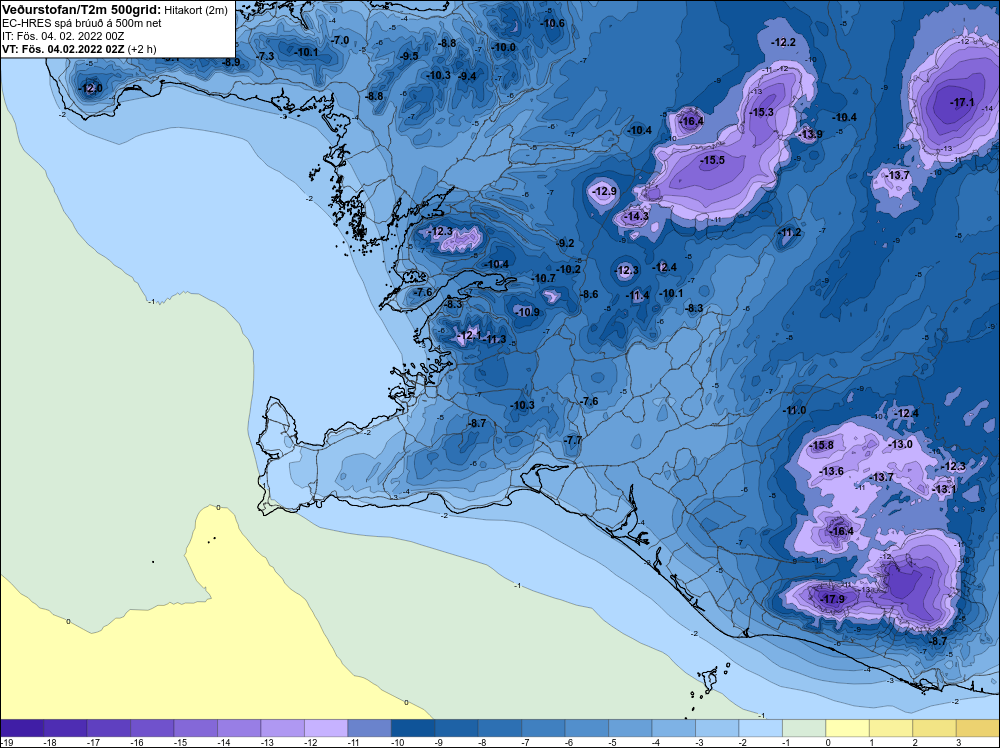
Task: Click legend swatch between -13 and -12
Action: pos(283,728)
